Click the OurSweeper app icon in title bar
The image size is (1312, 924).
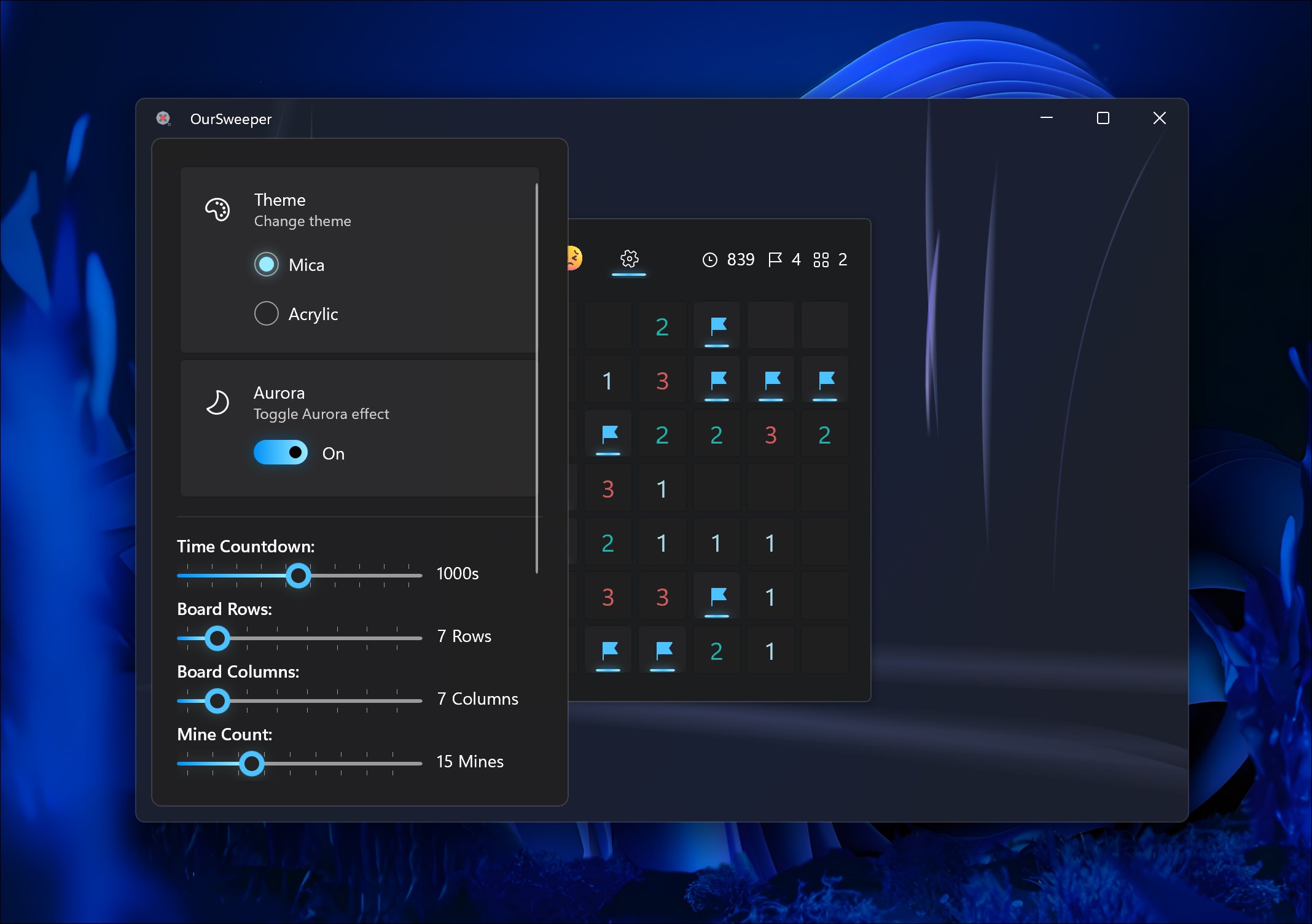tap(163, 119)
